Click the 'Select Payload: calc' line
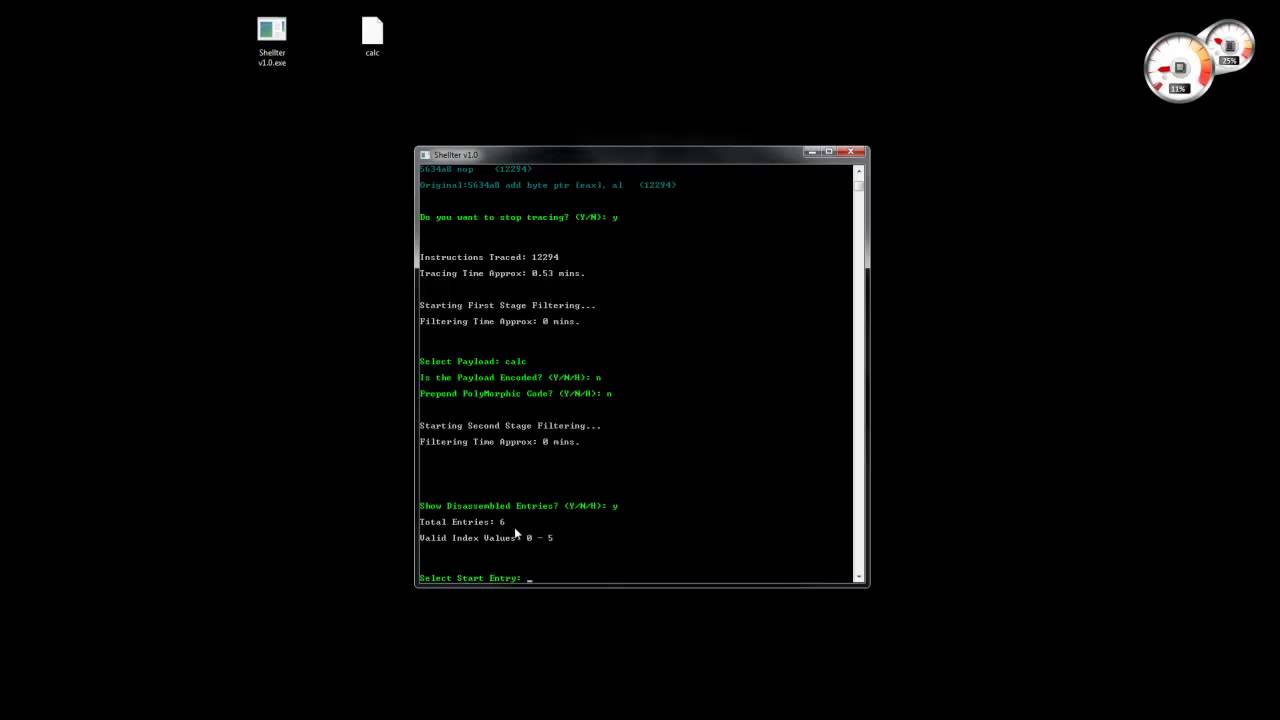The width and height of the screenshot is (1280, 720). [x=473, y=361]
